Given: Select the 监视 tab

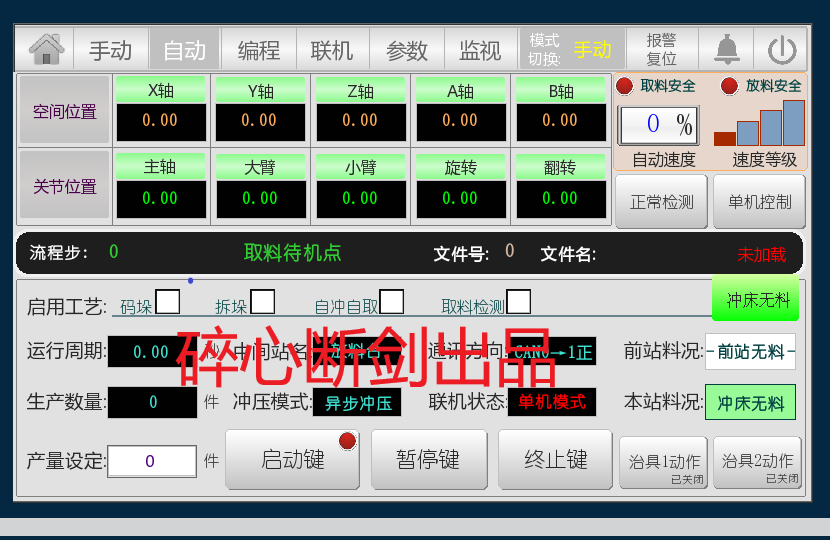Looking at the screenshot, I should [x=480, y=50].
